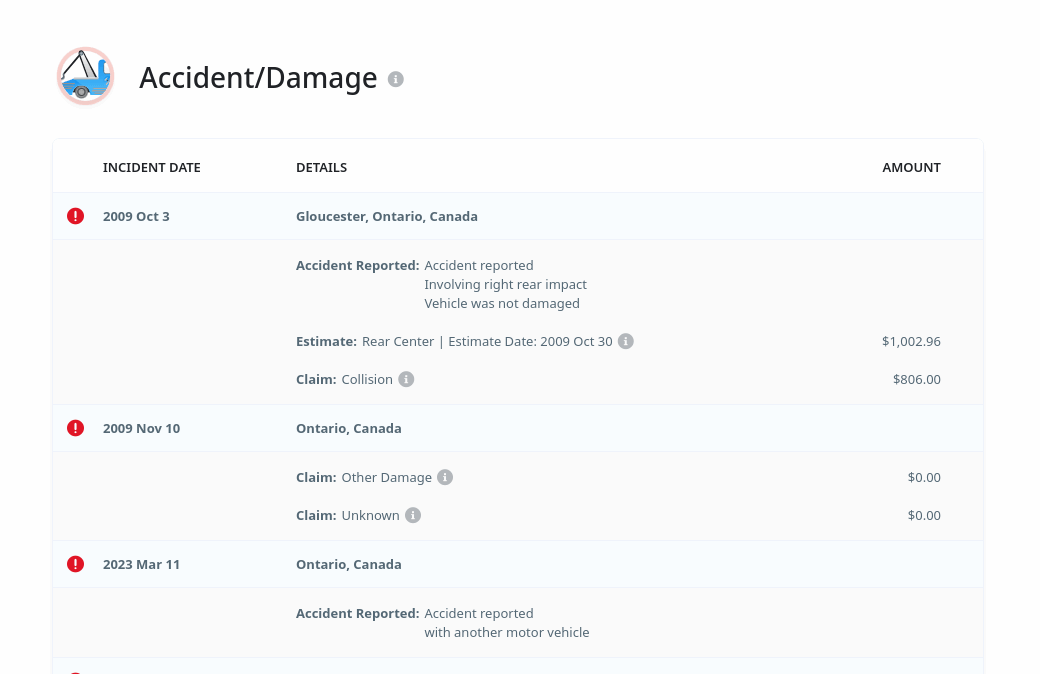Open info icon beside the Unknown claim
This screenshot has height=674, width=1040.
pyautogui.click(x=413, y=515)
